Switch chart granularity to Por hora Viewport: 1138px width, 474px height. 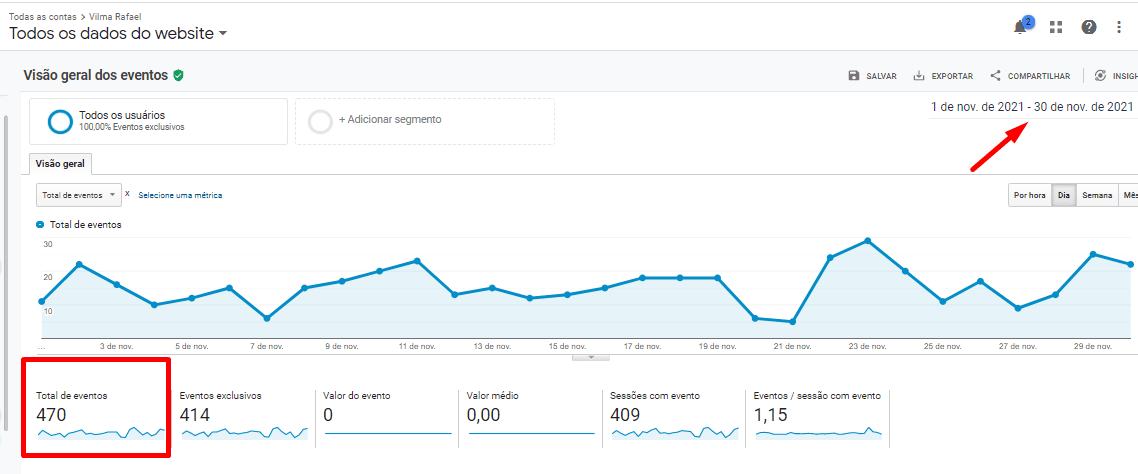click(1029, 195)
